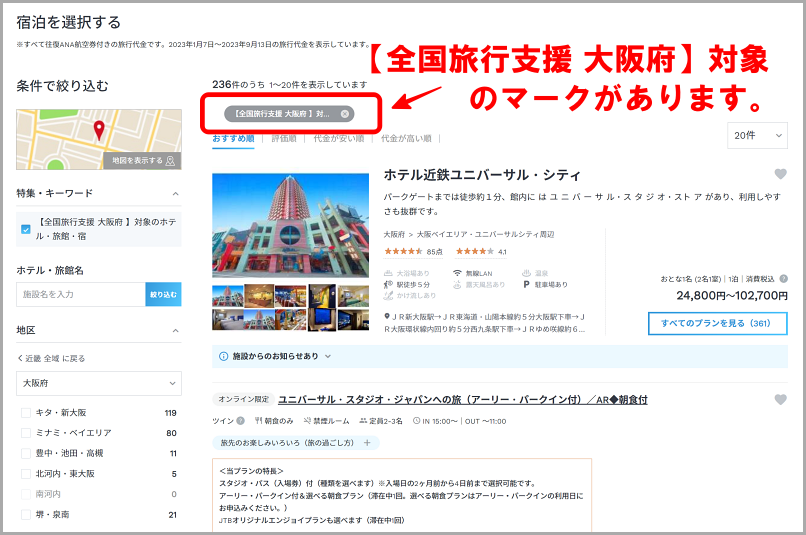Screen dimensions: 806x535
Task: Open the ユニバーサル・スタジオ・ジャパンへの旅 plan link
Action: point(463,400)
